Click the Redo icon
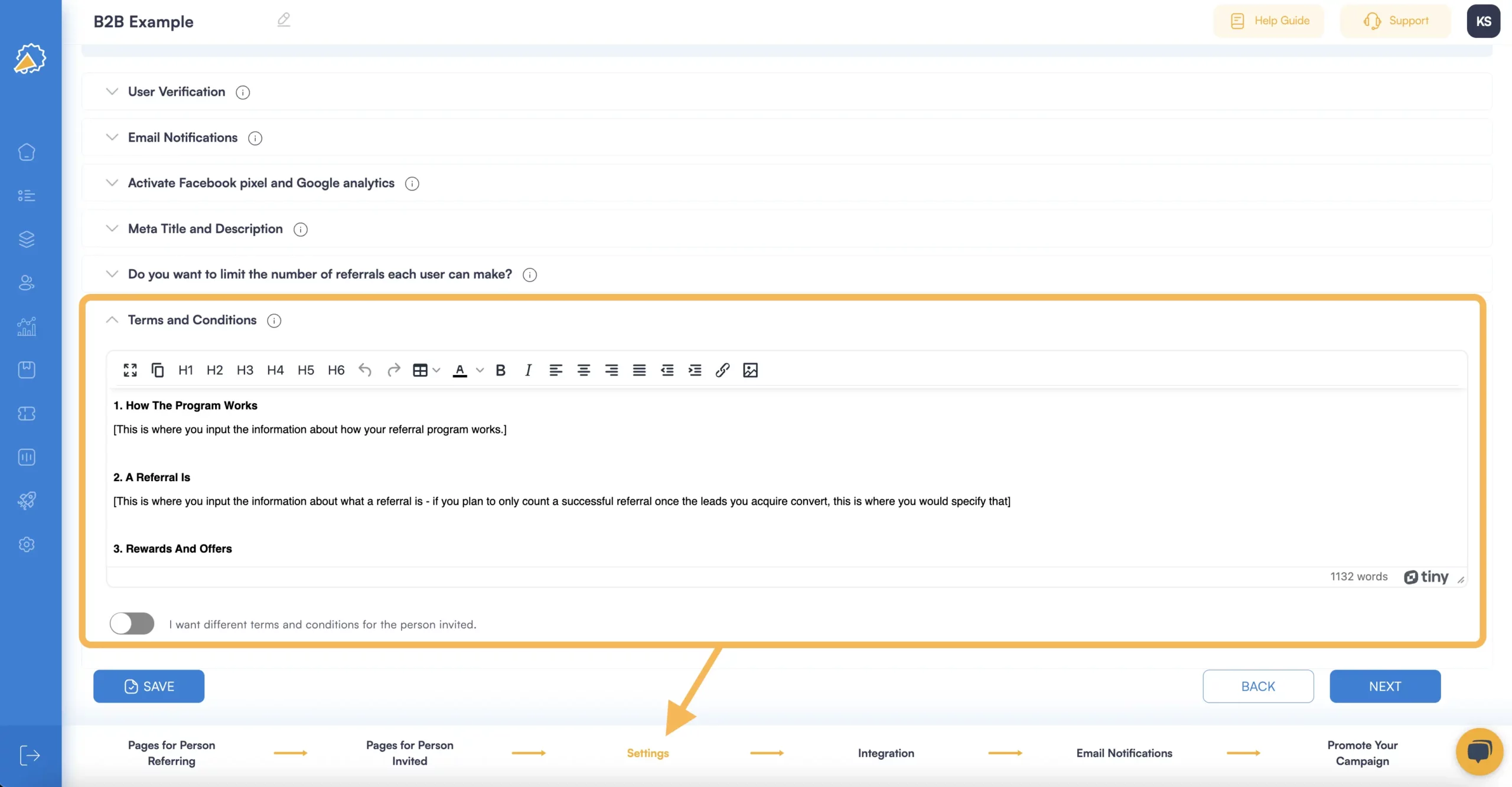 coord(393,370)
